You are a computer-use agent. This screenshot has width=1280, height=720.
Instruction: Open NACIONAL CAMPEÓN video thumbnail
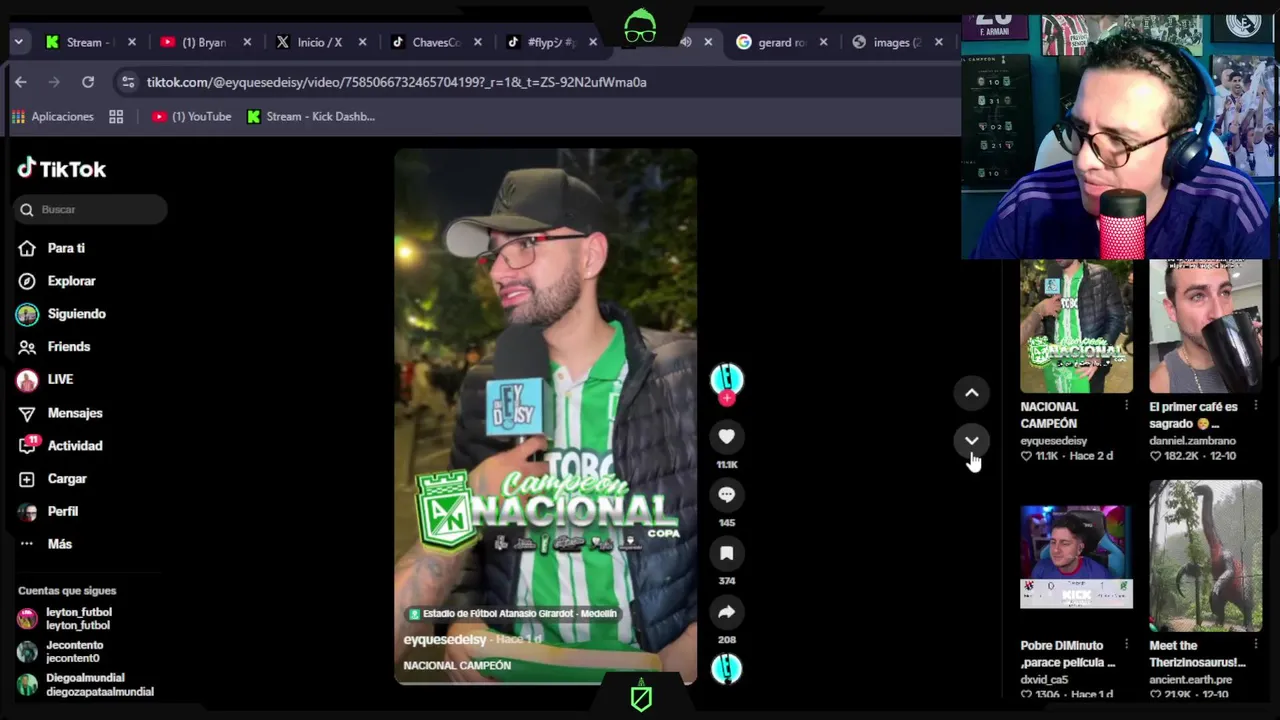point(1076,326)
